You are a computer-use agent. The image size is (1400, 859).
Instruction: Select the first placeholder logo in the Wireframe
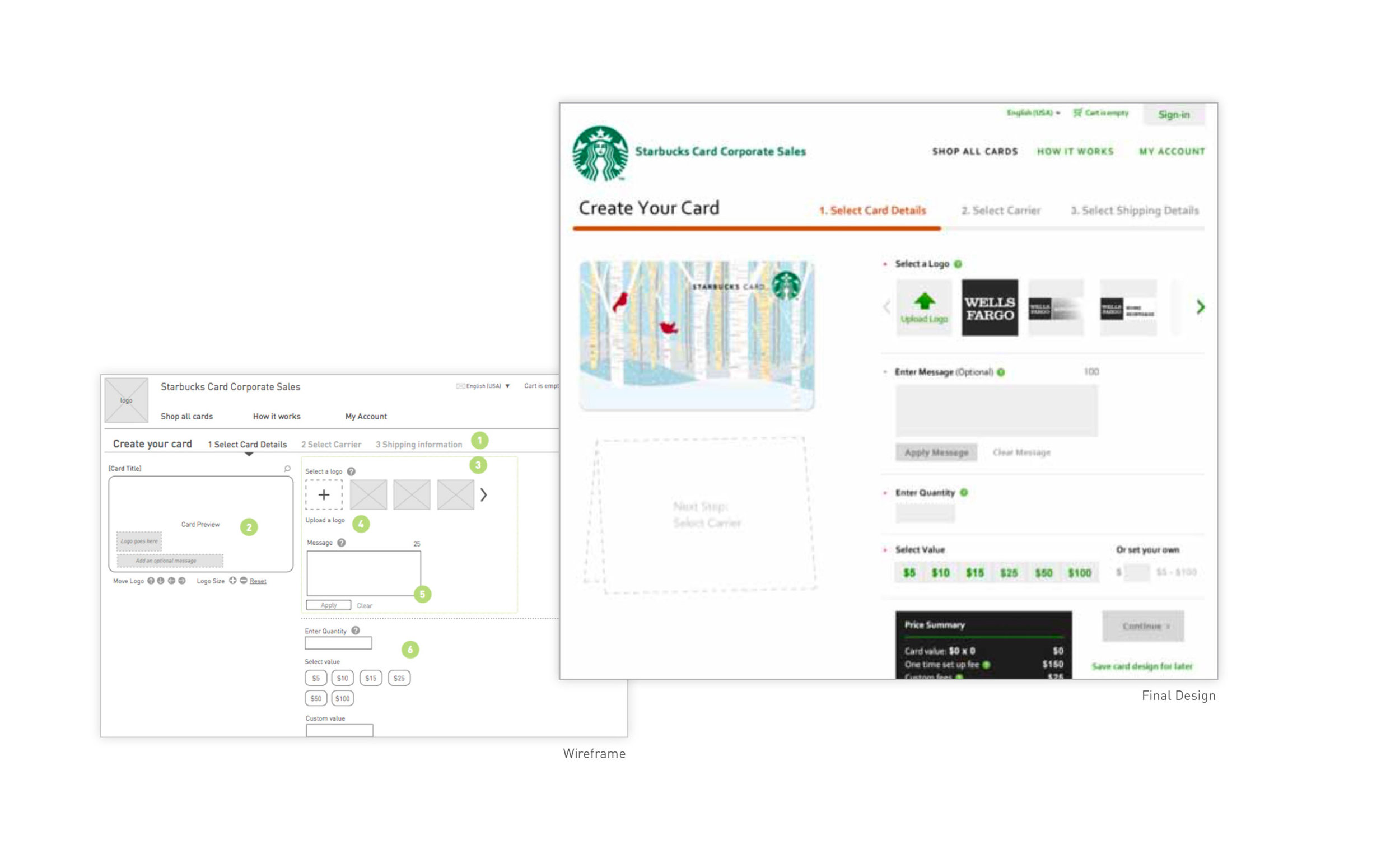pyautogui.click(x=368, y=495)
